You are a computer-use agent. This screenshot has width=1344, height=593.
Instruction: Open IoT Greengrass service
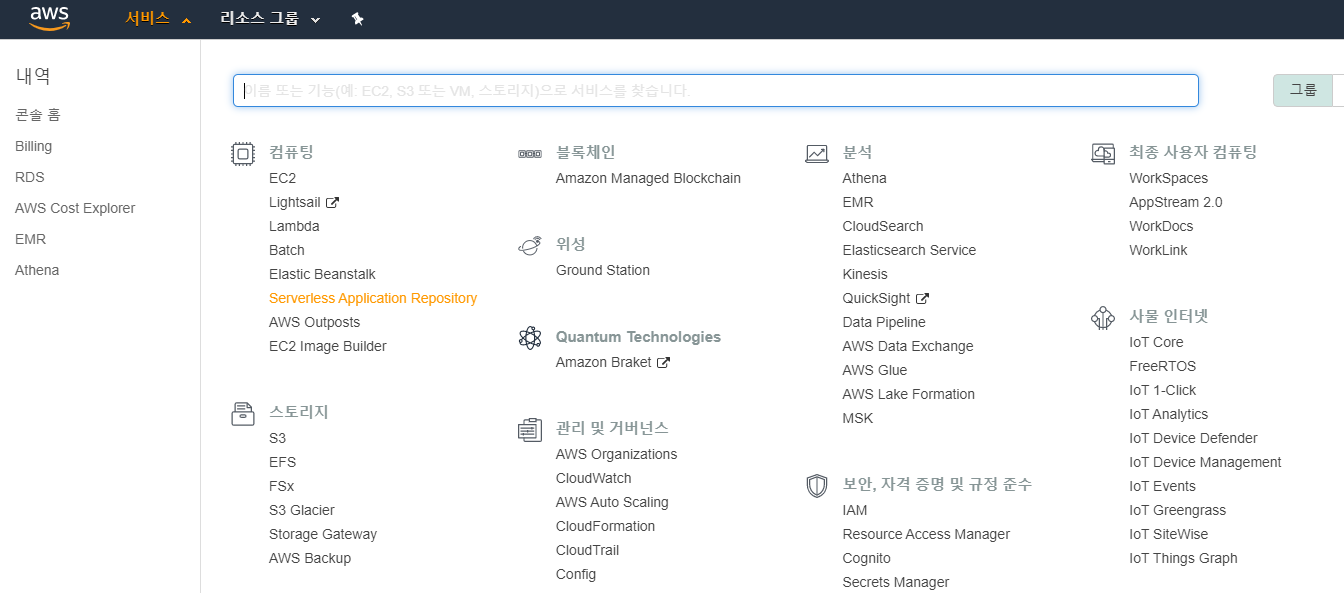pos(1177,510)
